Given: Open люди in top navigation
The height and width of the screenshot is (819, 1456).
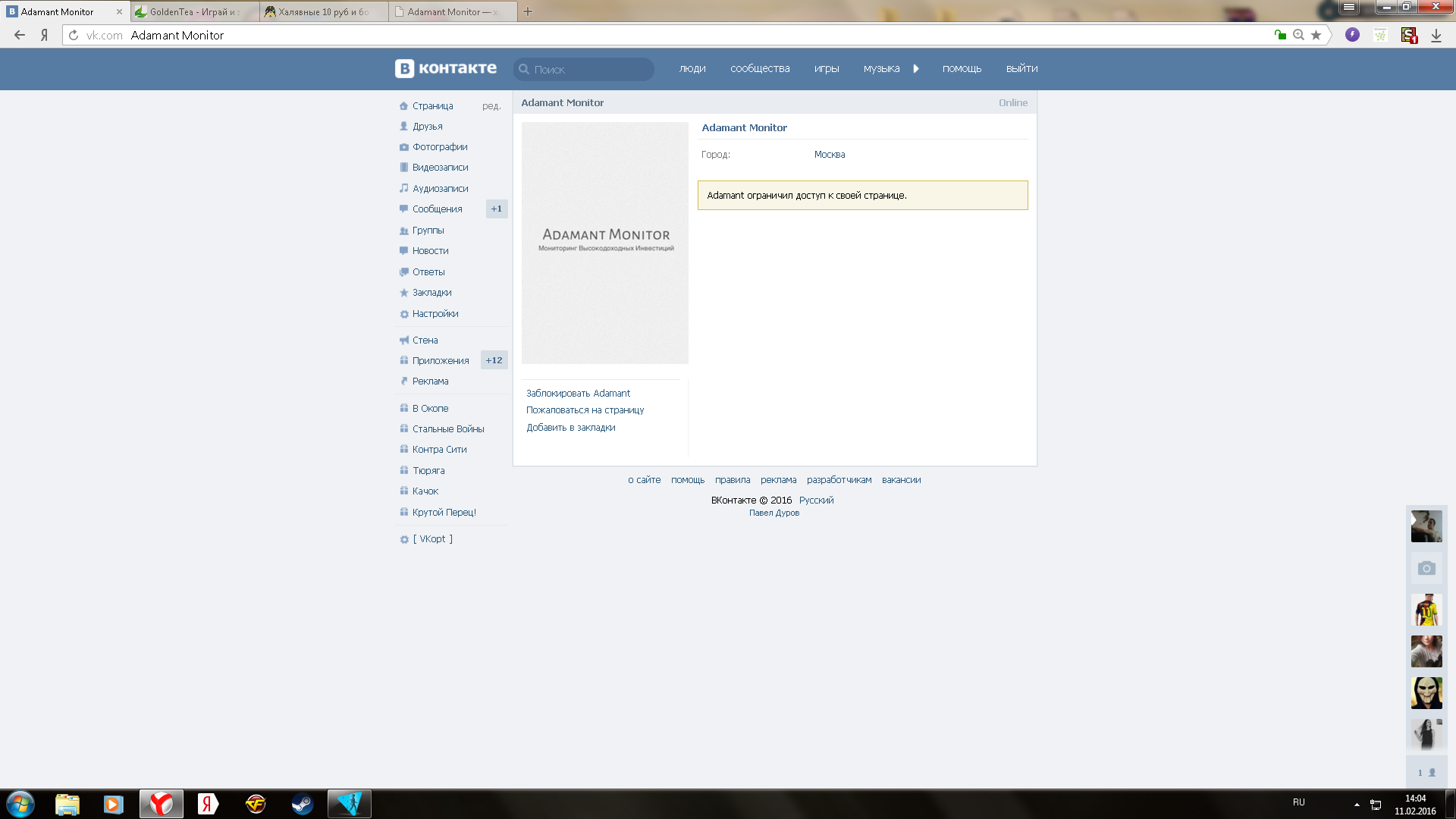Looking at the screenshot, I should 692,68.
